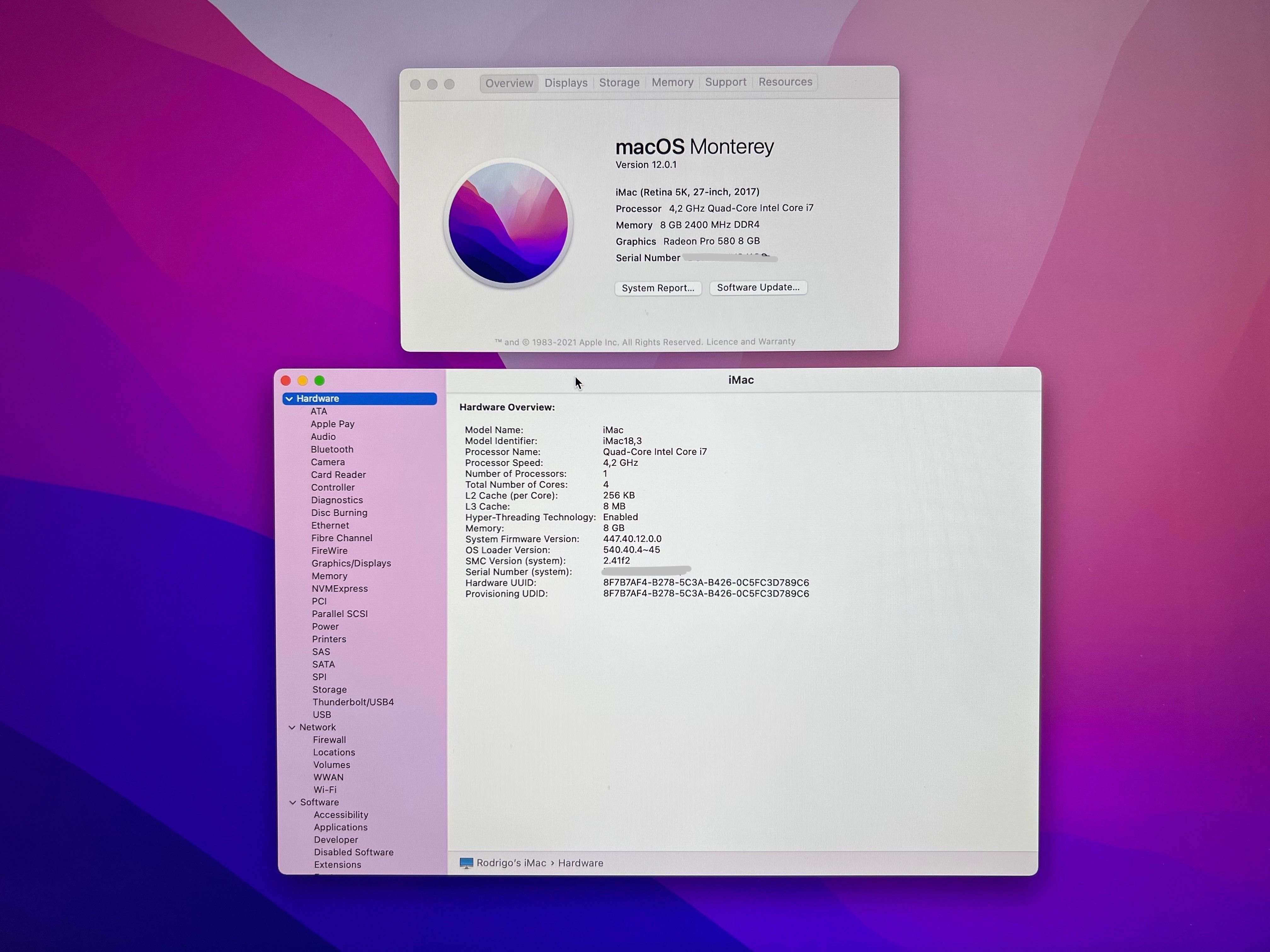This screenshot has height=952, width=1270.
Task: Select Volumes under Network
Action: click(332, 765)
